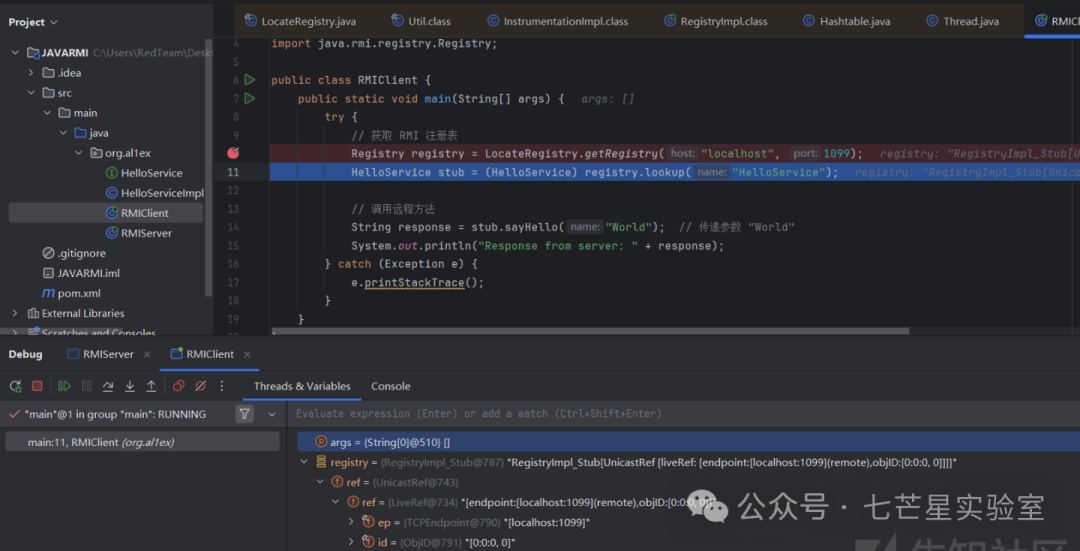Image resolution: width=1080 pixels, height=551 pixels.
Task: Click the filter frames funnel icon
Action: click(245, 414)
